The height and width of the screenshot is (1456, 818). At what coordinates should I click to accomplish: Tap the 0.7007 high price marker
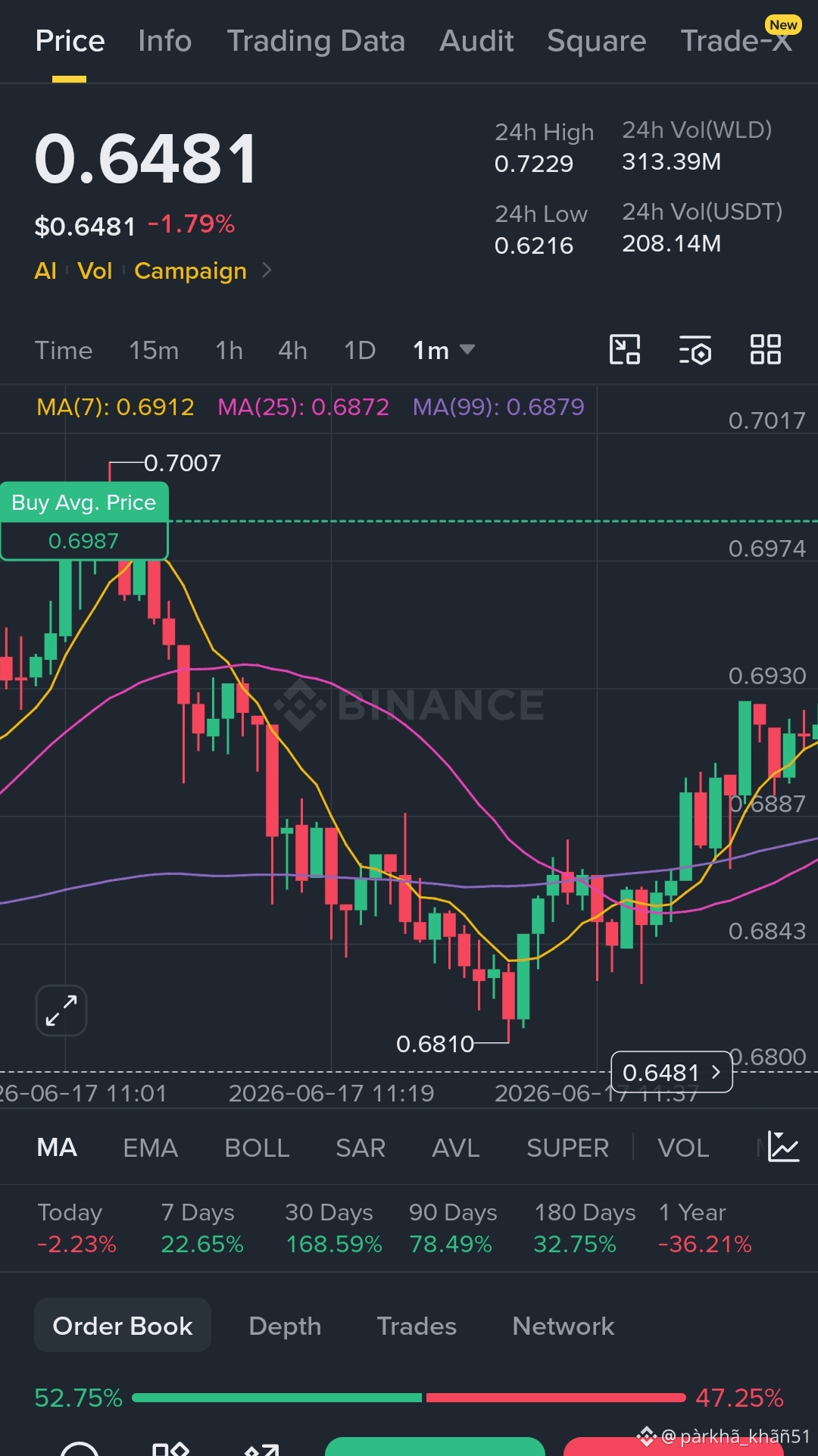183,463
